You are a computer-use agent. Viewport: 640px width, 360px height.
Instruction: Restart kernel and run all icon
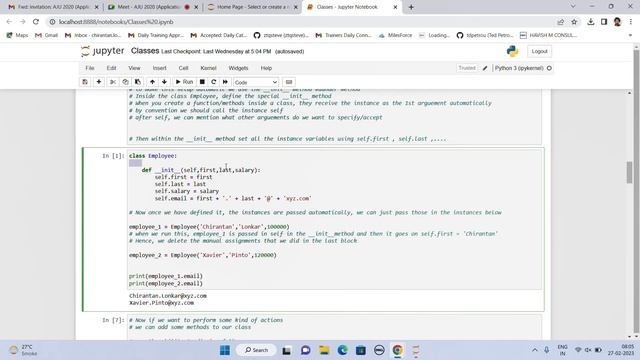click(225, 82)
